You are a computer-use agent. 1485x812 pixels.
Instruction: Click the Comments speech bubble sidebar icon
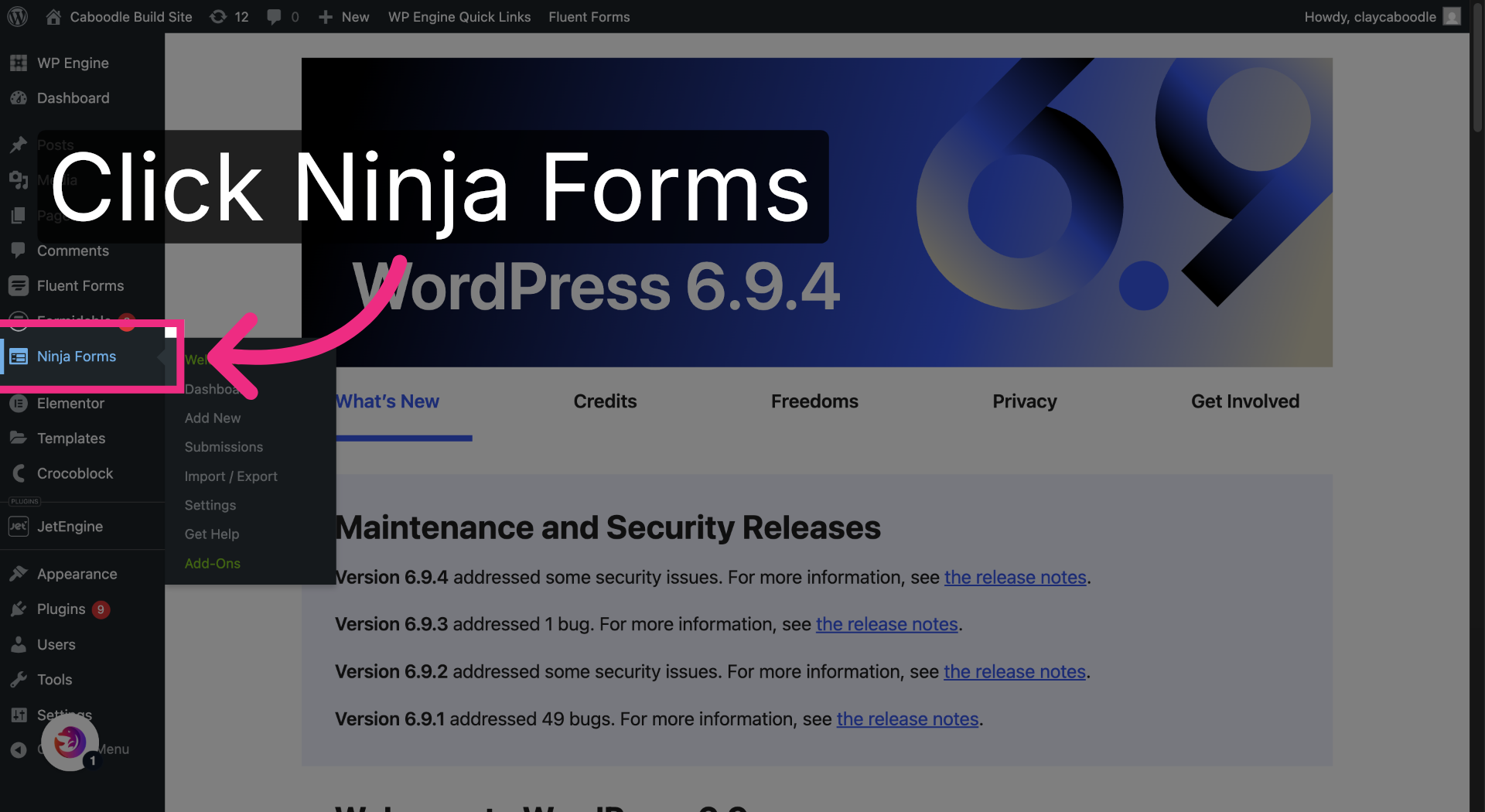pyautogui.click(x=19, y=251)
